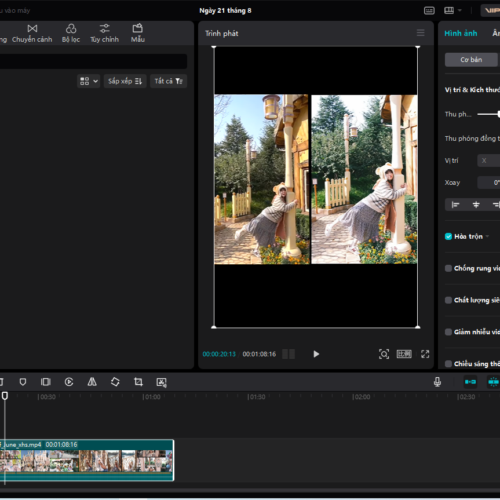Toggle the Hòa trộn checkbox
500x500 pixels.
tap(448, 236)
